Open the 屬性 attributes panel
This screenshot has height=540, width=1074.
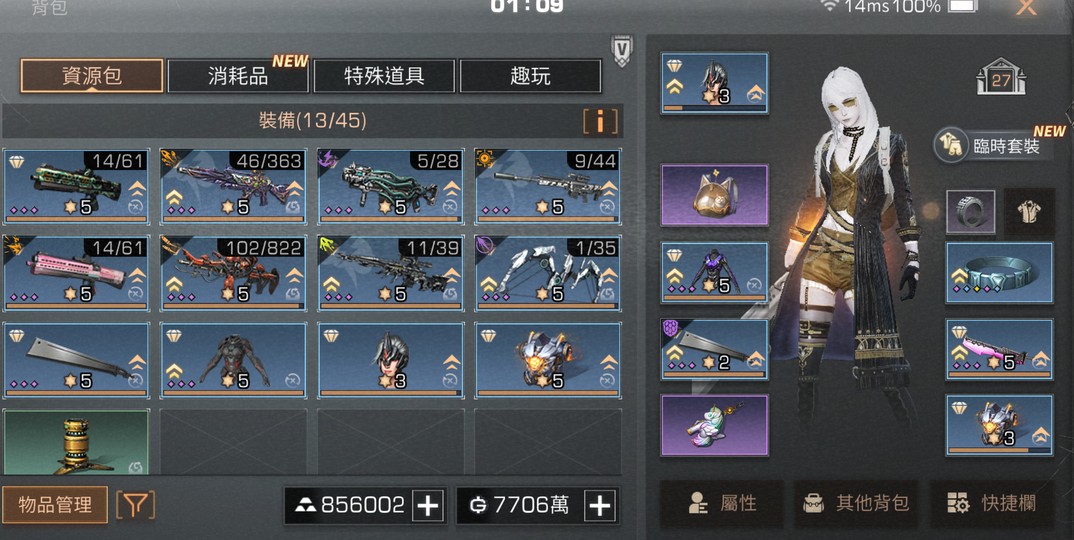(721, 504)
